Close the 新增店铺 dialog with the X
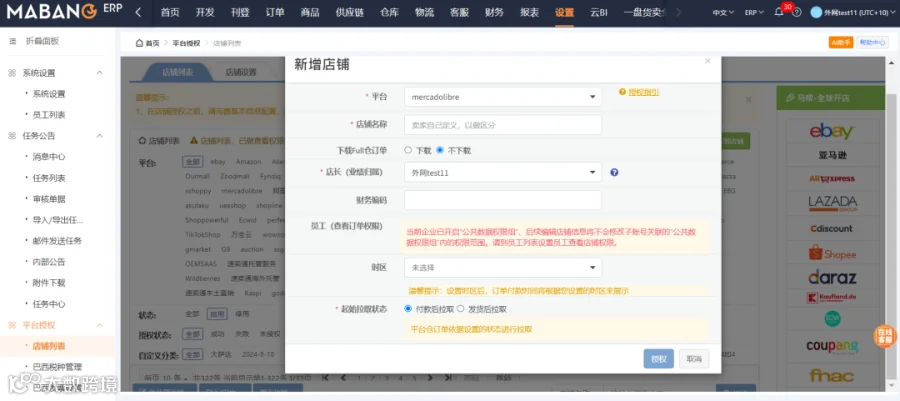 [707, 61]
